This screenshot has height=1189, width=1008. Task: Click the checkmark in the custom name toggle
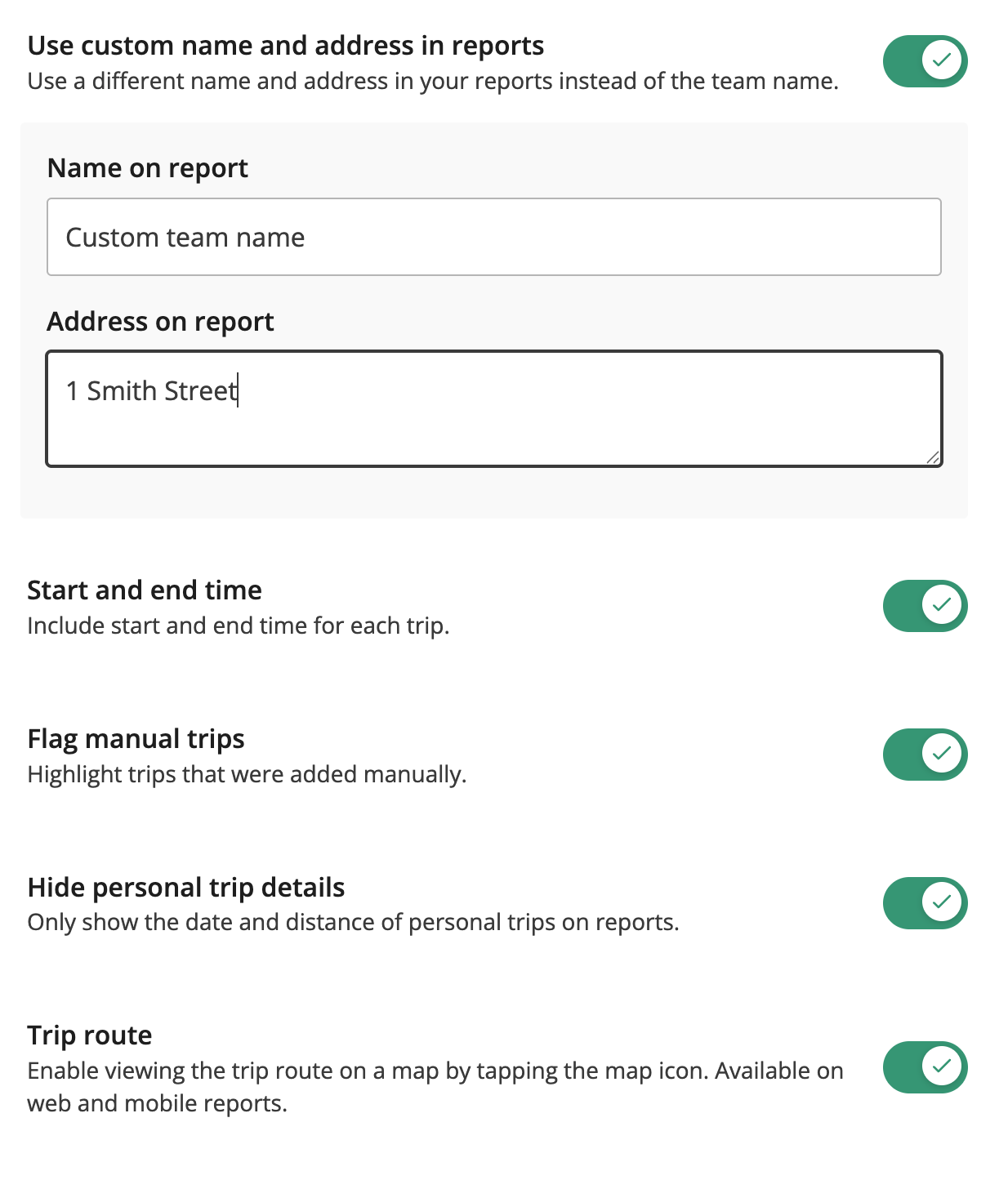pos(942,60)
